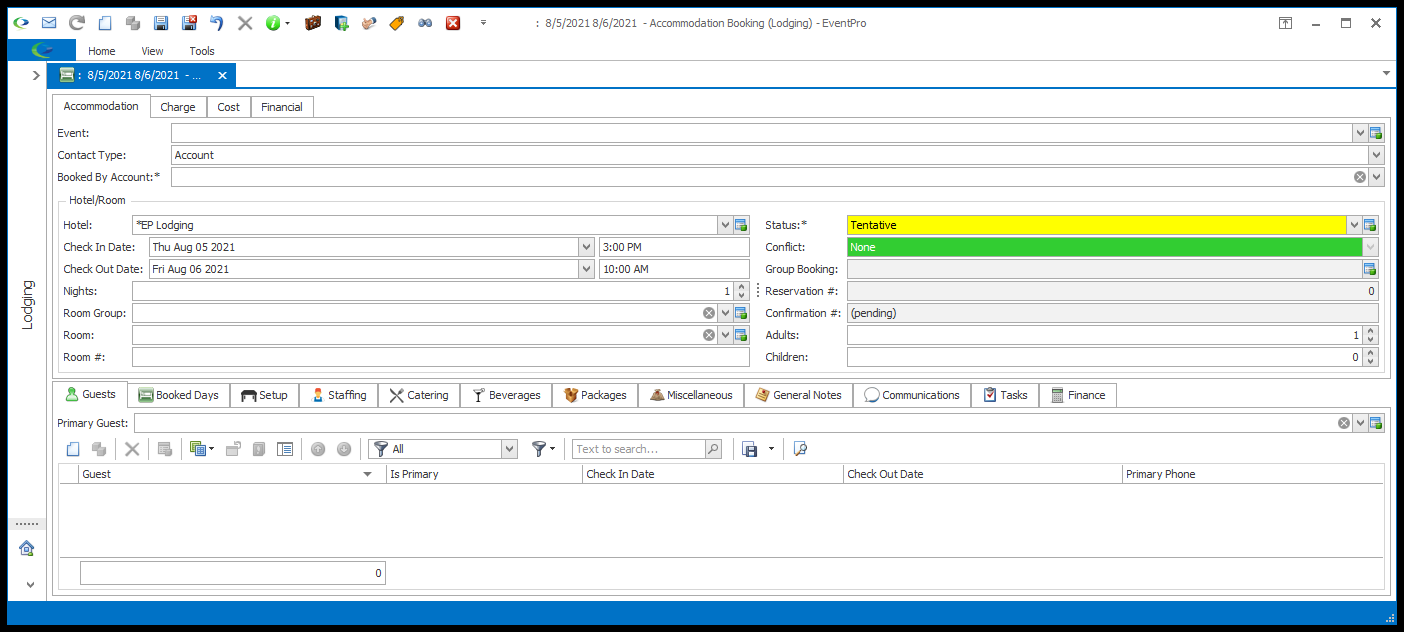
Task: Click the grey X delete icon in title toolbar
Action: 245,23
